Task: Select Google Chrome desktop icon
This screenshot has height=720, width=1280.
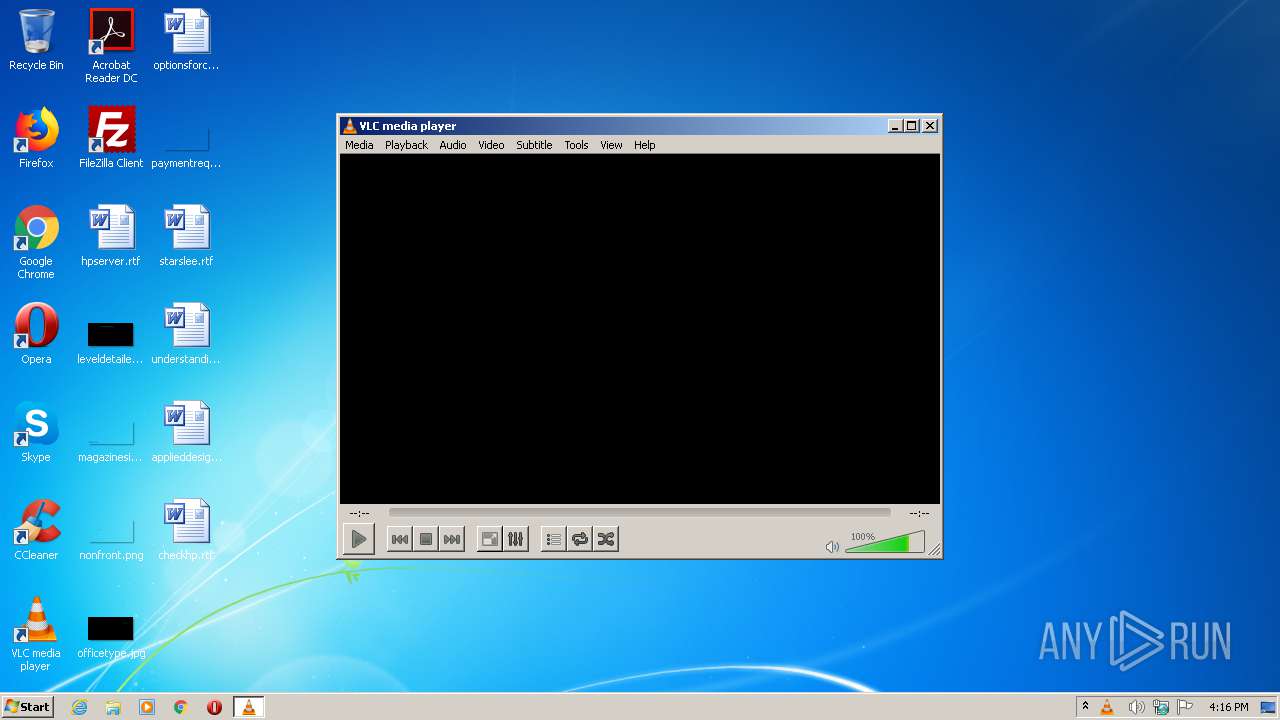Action: (x=36, y=242)
